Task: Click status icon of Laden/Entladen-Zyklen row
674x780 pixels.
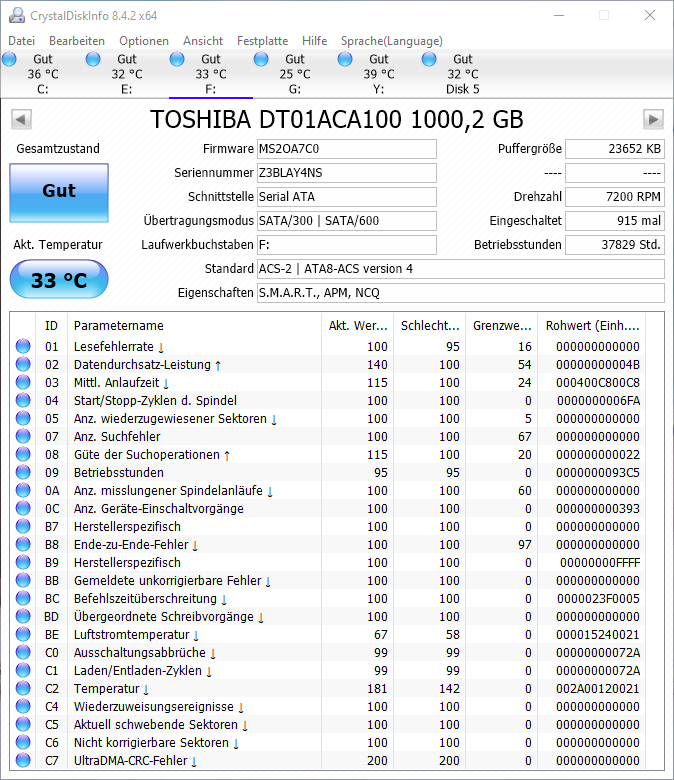Action: (23, 670)
